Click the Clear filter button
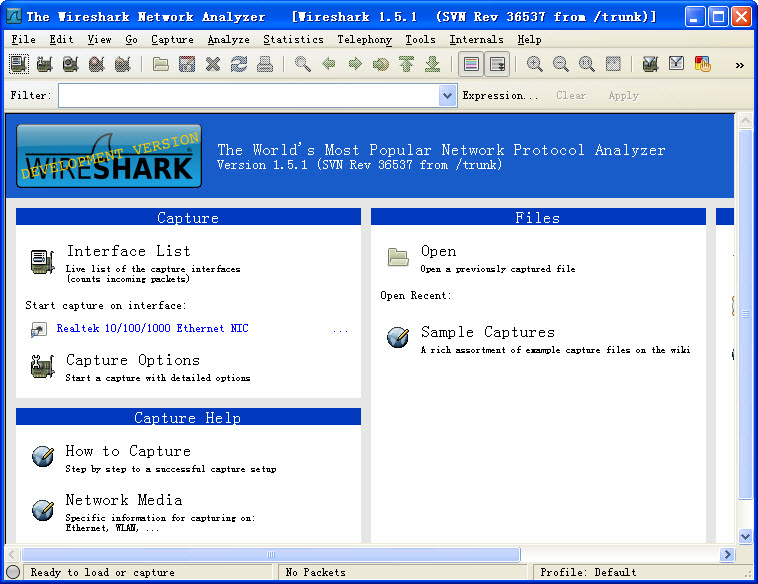The image size is (758, 584). (x=571, y=95)
